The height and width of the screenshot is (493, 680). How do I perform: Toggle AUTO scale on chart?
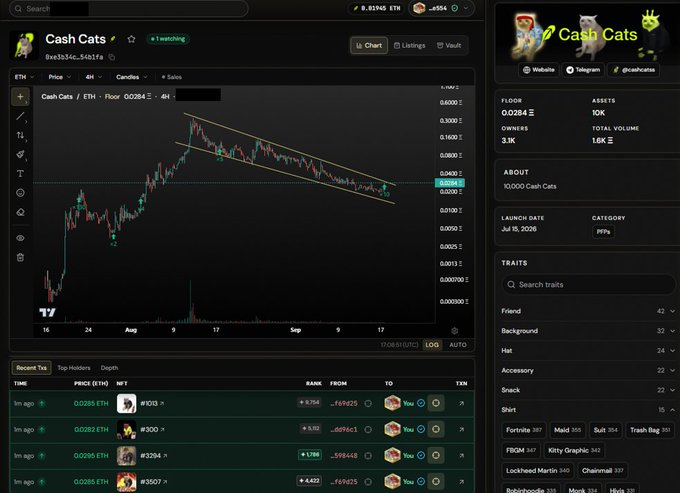point(458,345)
